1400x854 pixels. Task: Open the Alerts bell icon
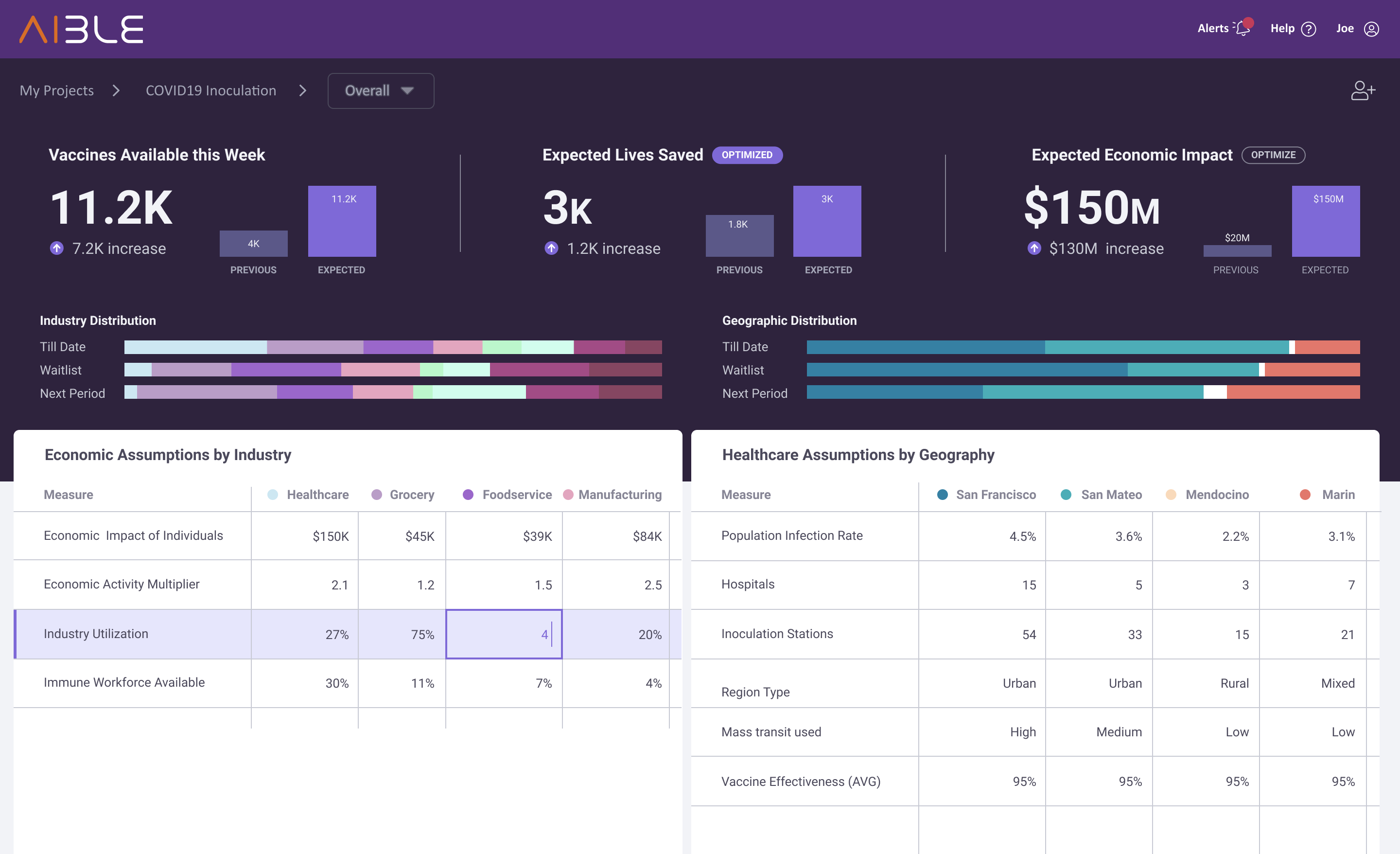click(x=1243, y=27)
